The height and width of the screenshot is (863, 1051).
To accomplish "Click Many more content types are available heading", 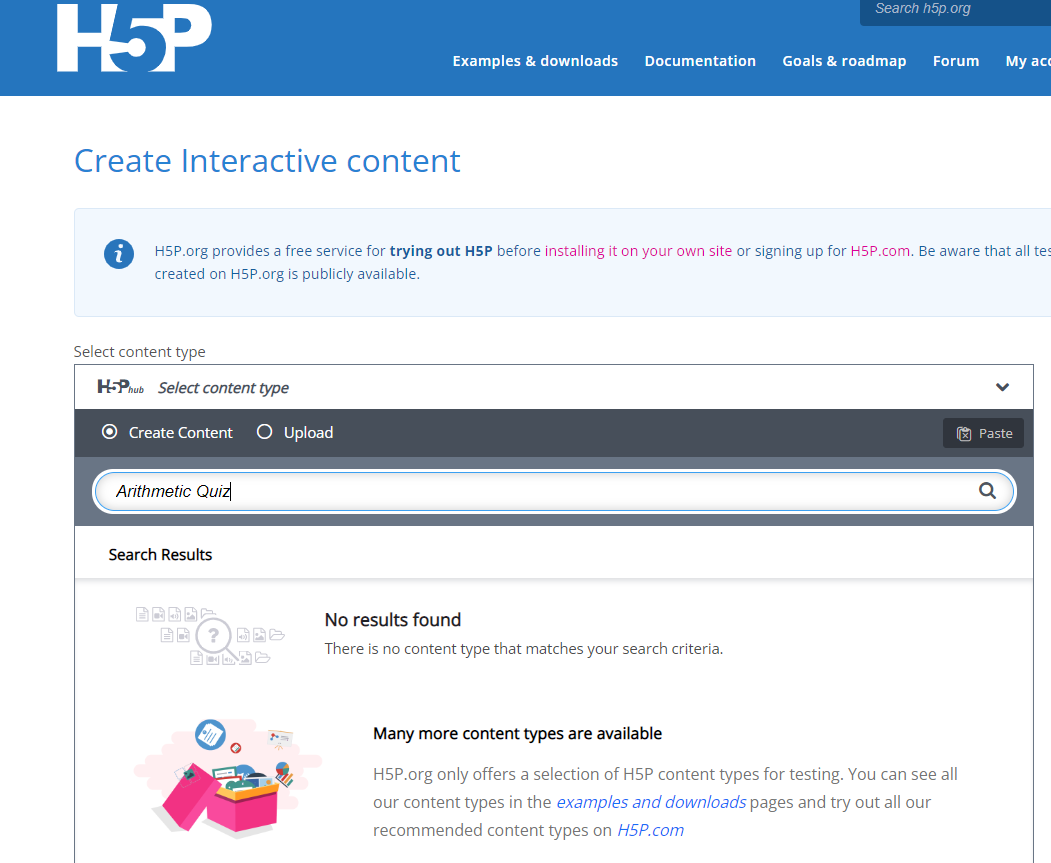I will pos(517,734).
